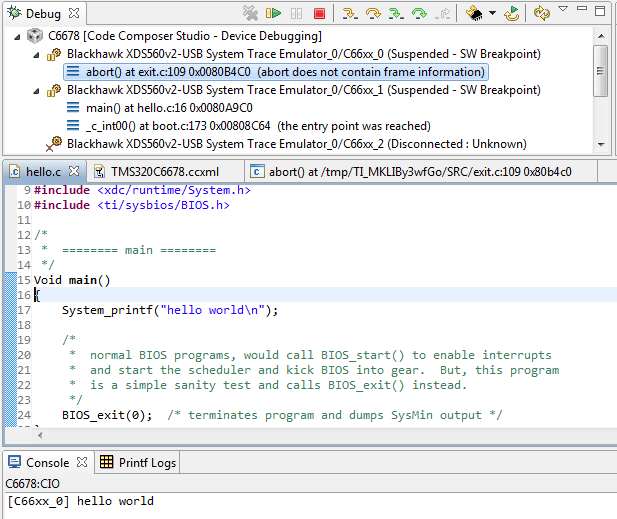
Task: Click the [C66xx_0] hello world console output
Action: tap(81, 501)
